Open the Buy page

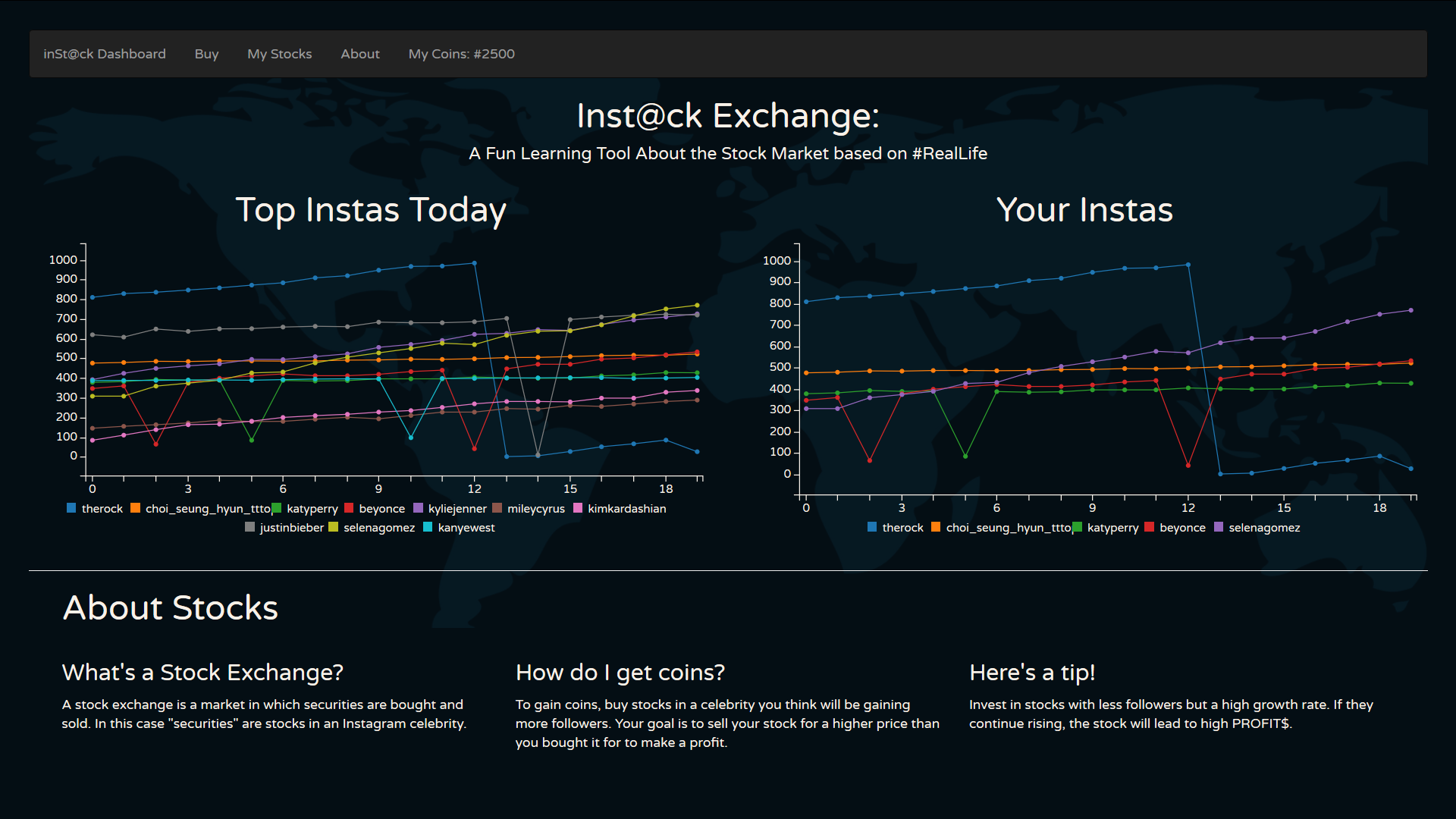(206, 54)
